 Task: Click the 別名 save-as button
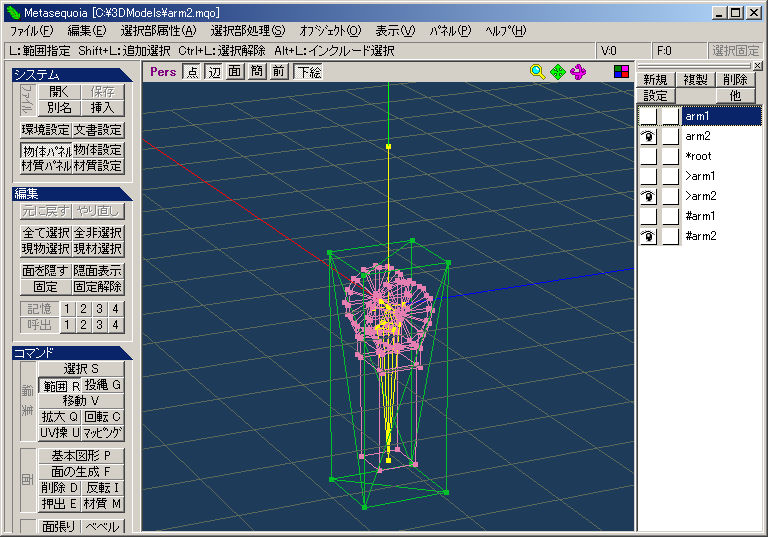59,108
